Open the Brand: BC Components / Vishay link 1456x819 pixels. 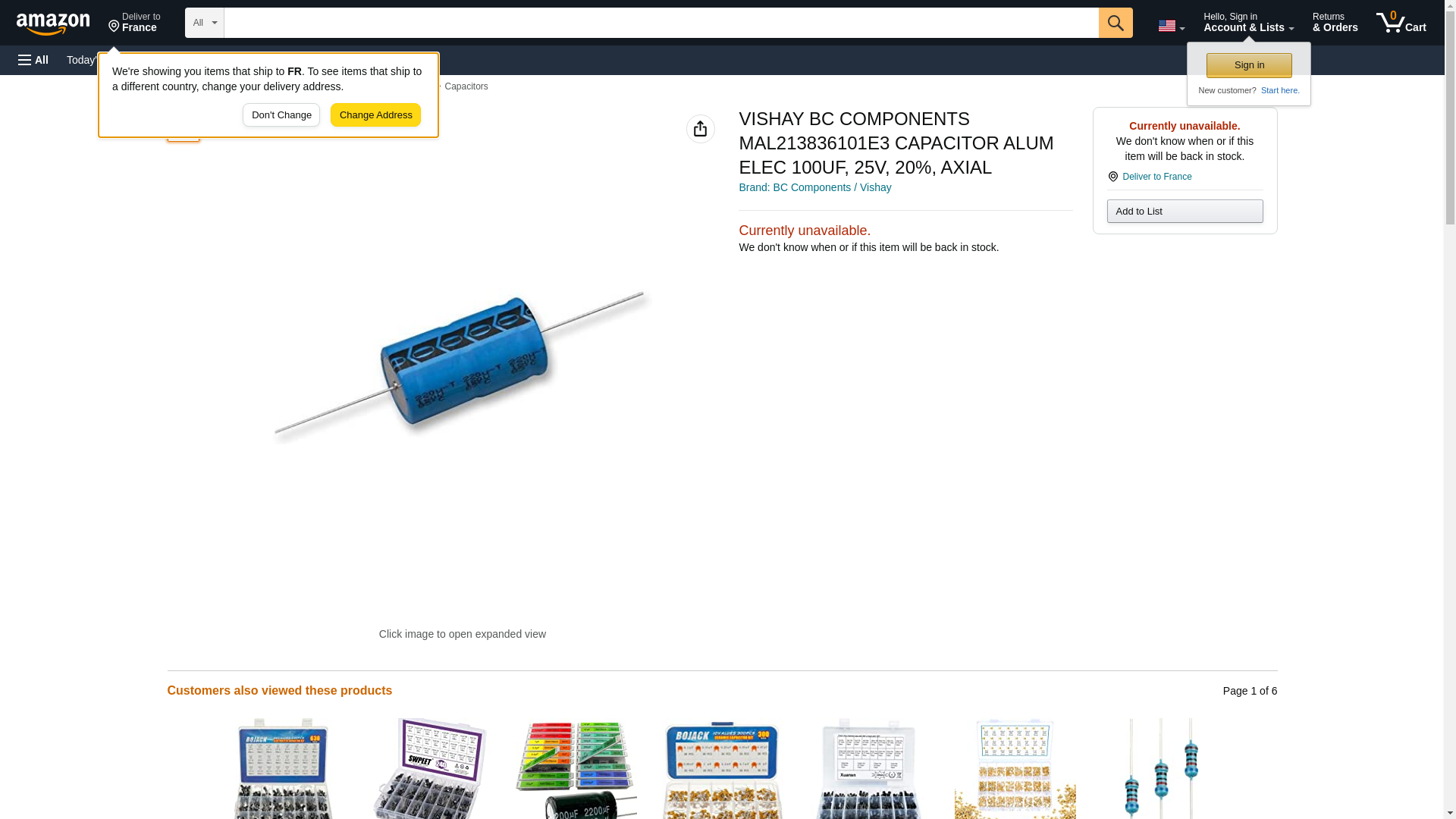coord(814,187)
